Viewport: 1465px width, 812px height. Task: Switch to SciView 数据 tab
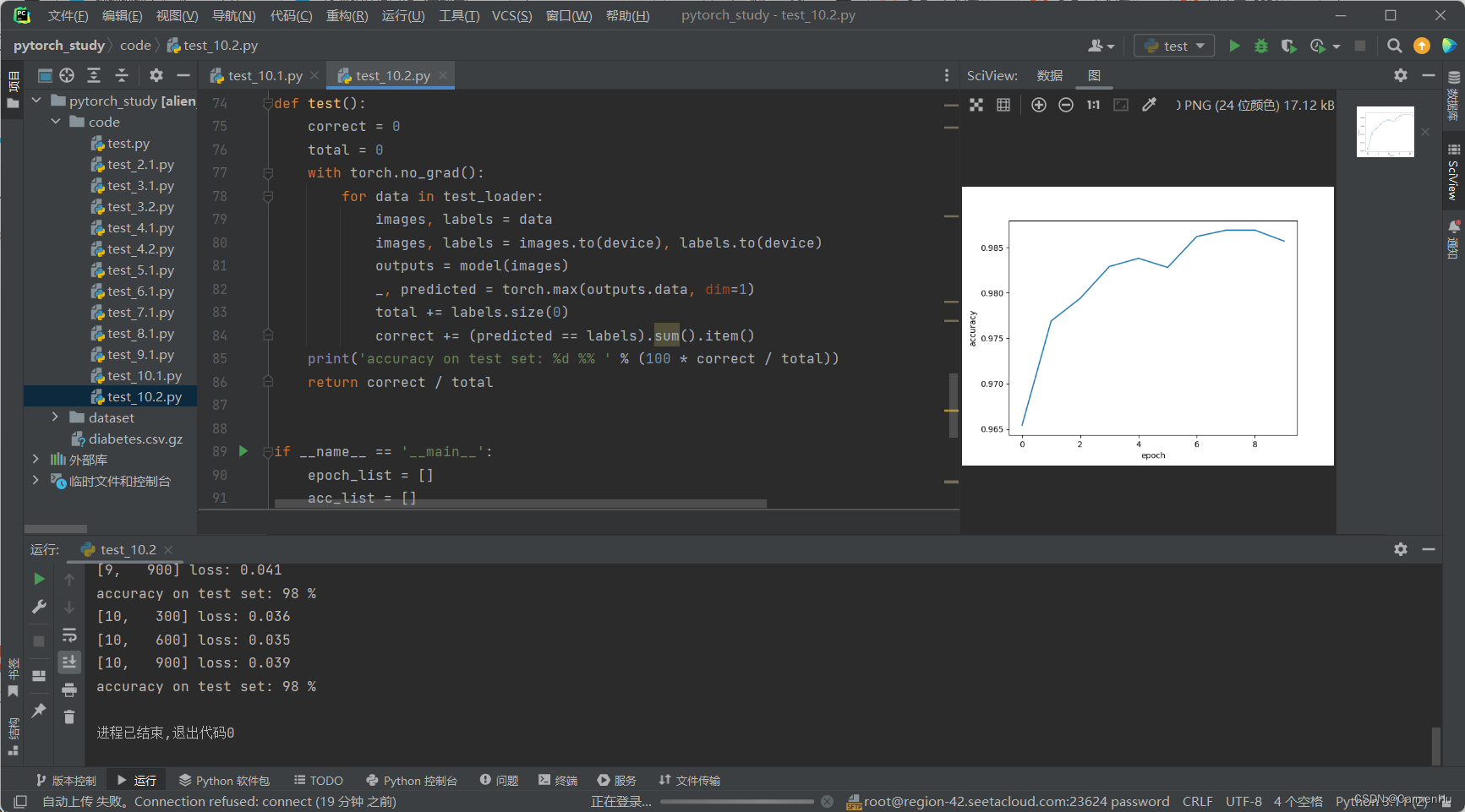pos(1050,76)
